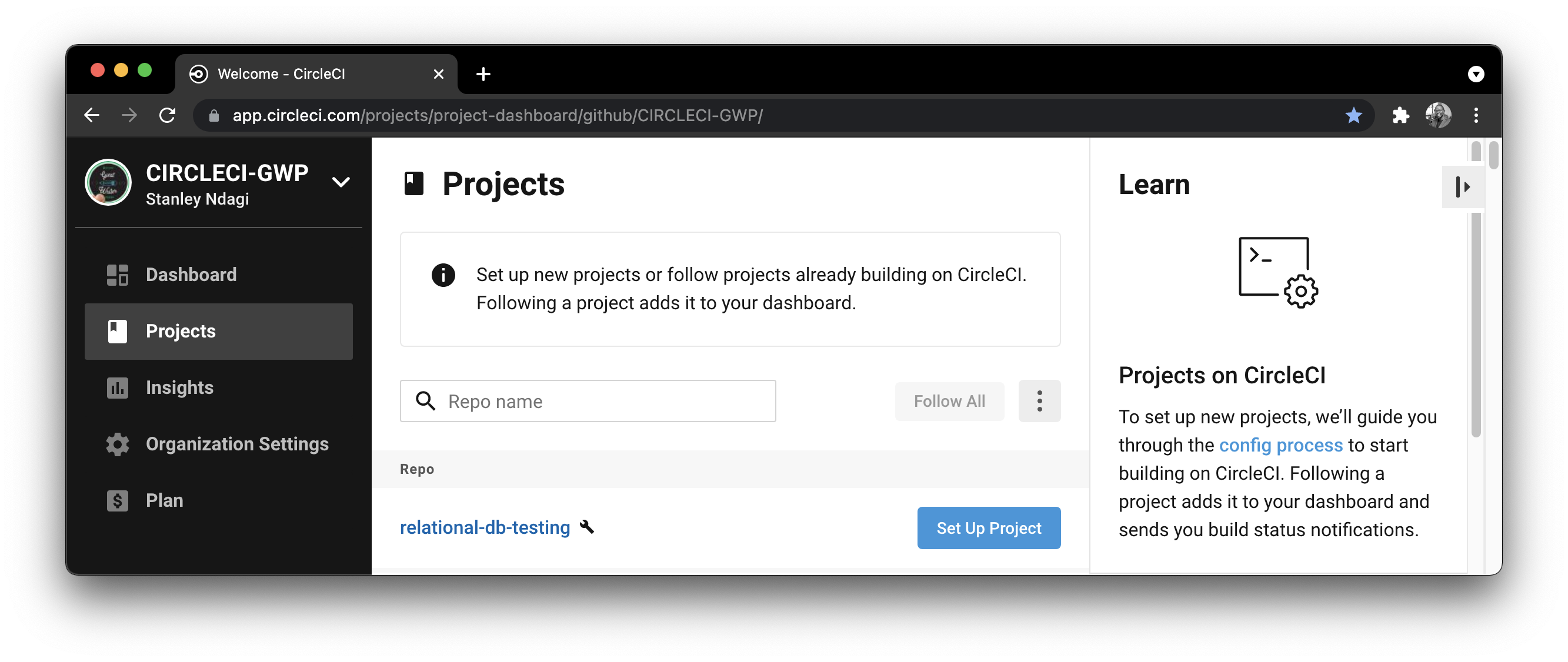Open Insights via its chart icon
Image resolution: width=1568 pixels, height=662 pixels.
click(x=117, y=387)
